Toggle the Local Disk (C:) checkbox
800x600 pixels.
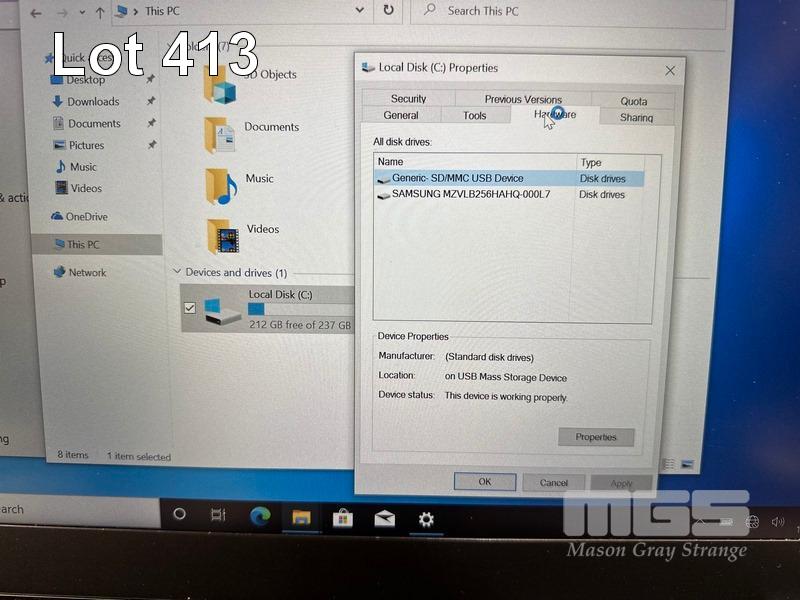click(x=190, y=308)
